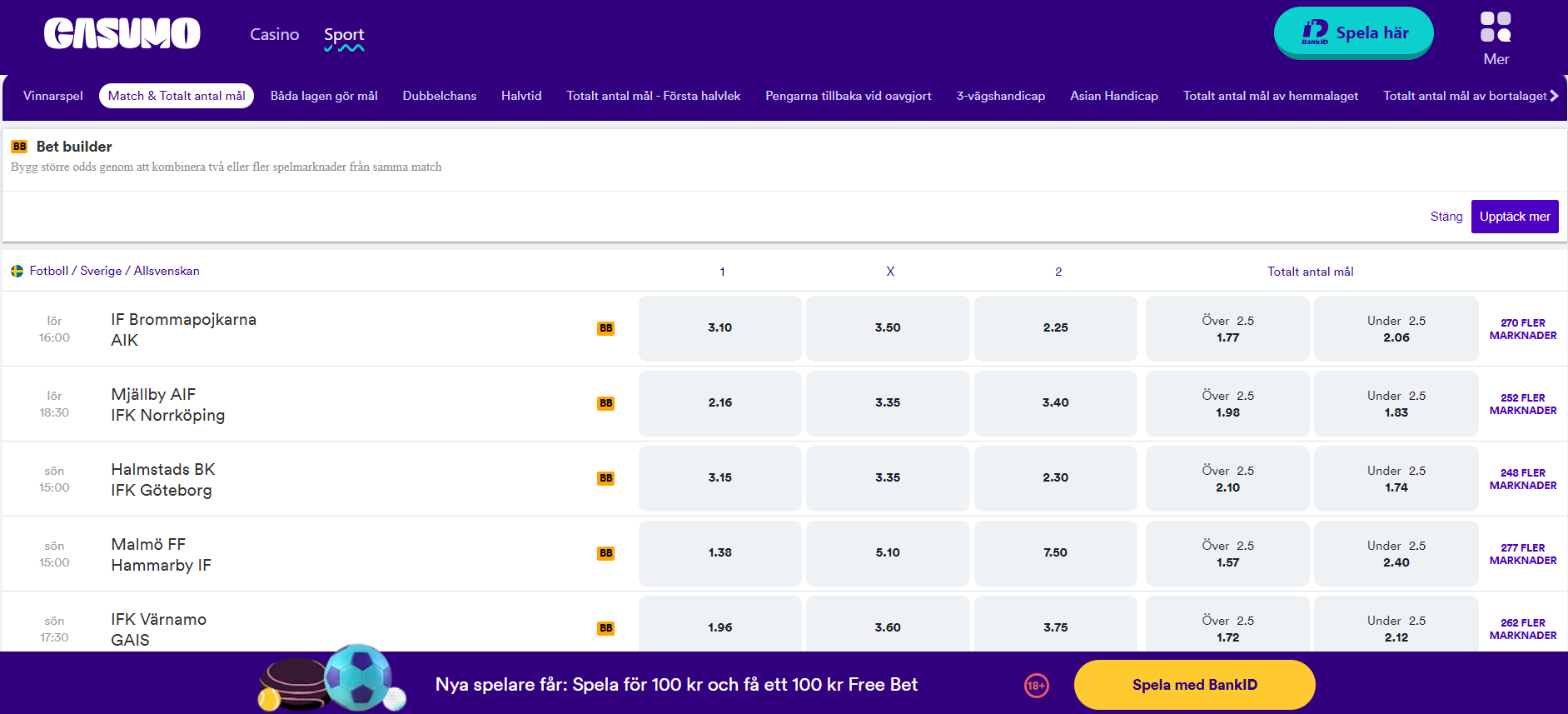Bet on Mjällby AIF win at 2.16

[x=720, y=403]
